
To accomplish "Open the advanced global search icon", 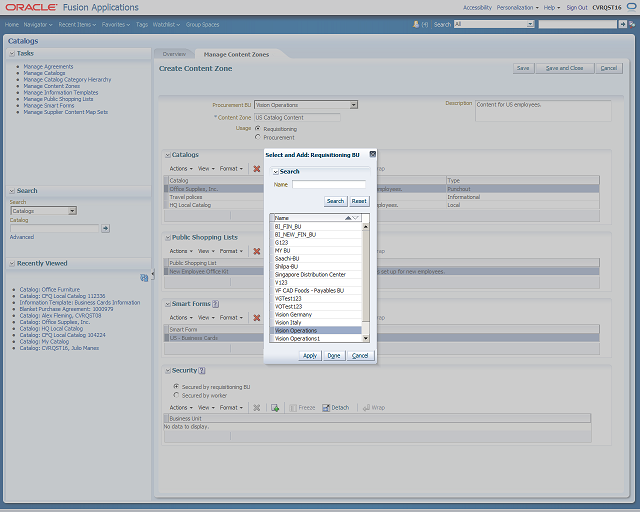I will tap(632, 24).
